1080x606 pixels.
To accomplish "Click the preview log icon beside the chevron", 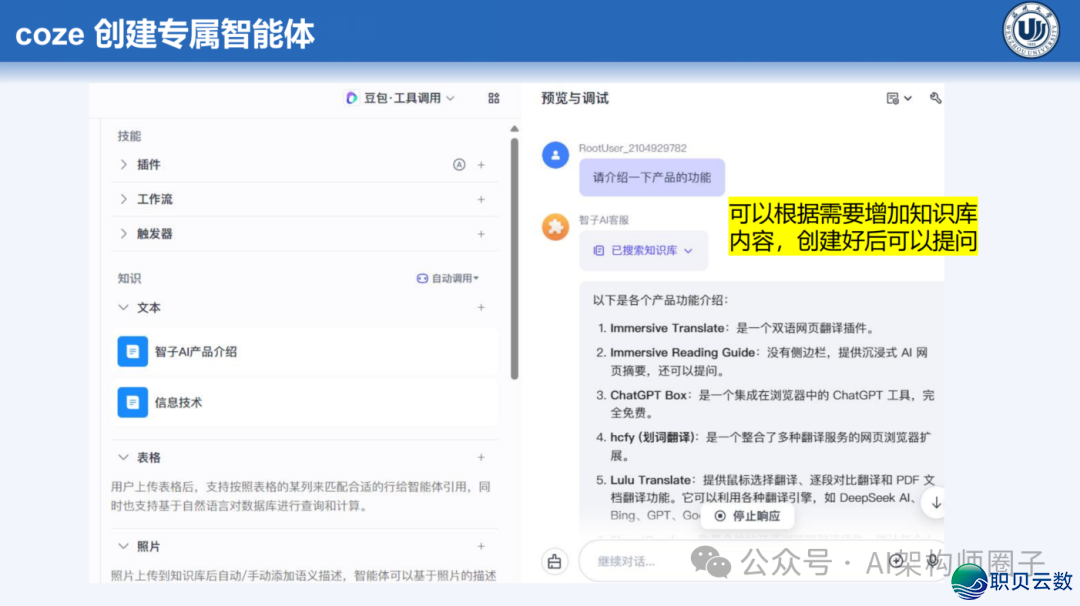I will 891,98.
